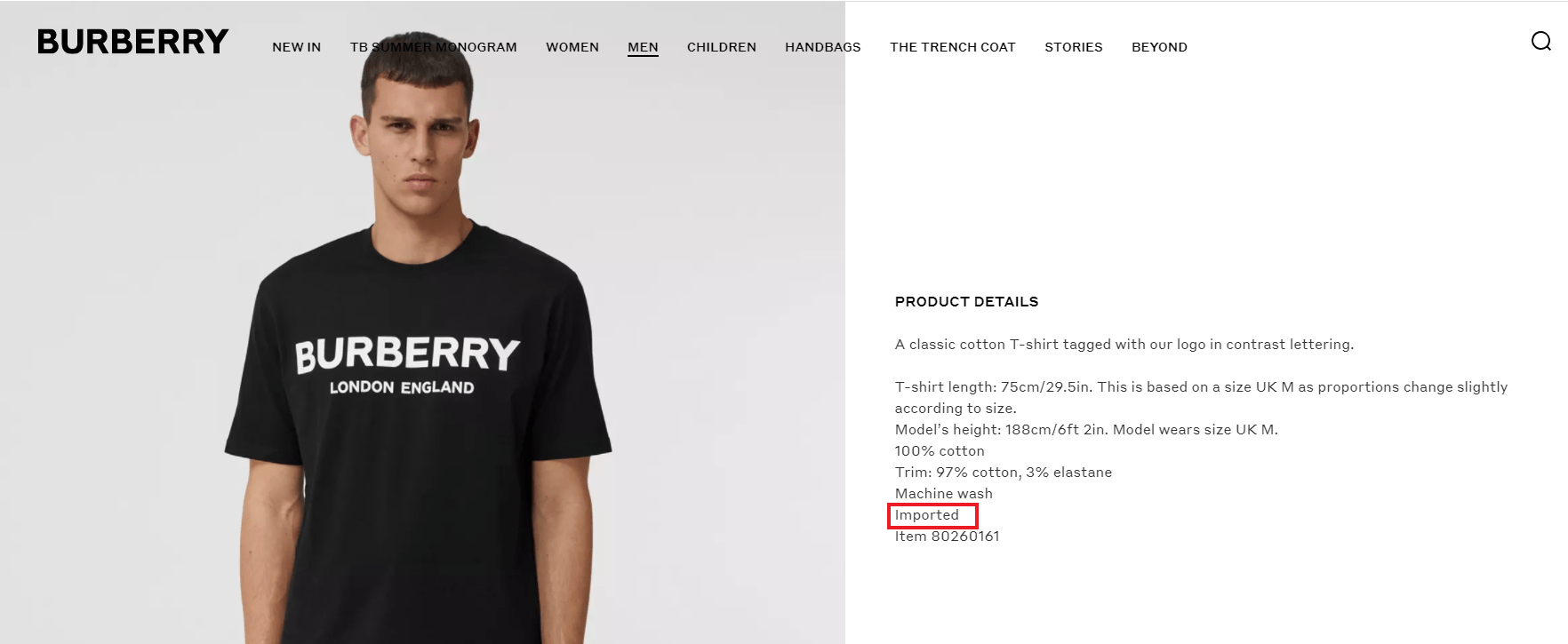This screenshot has width=1568, height=644.
Task: Open the WOMEN menu item
Action: [x=572, y=47]
